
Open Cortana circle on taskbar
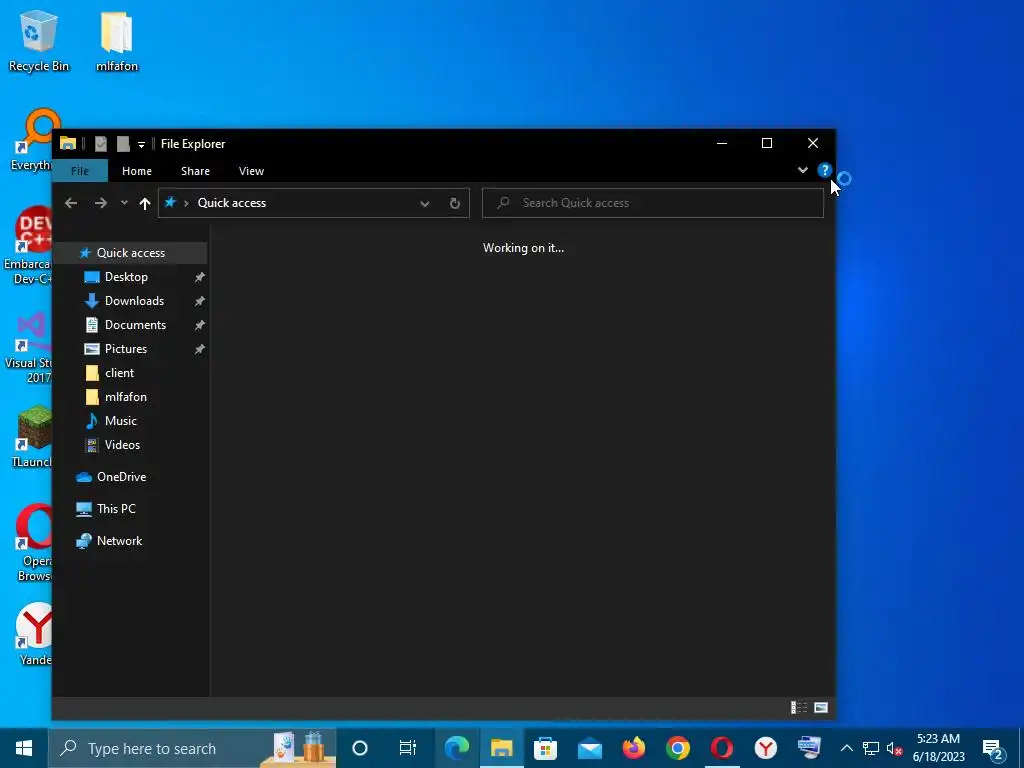pyautogui.click(x=360, y=748)
